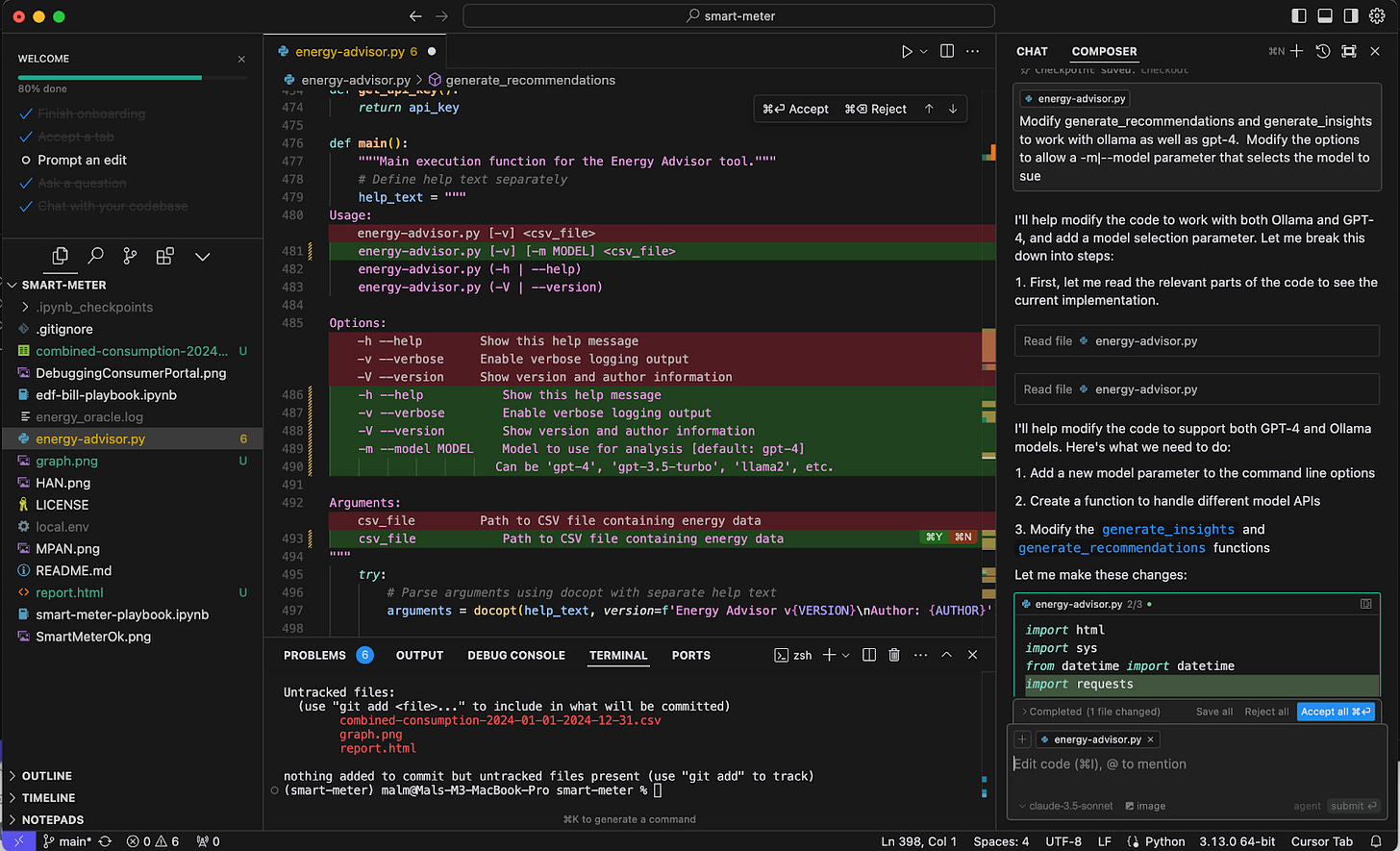Click the smart-meter command search box

[x=729, y=16]
